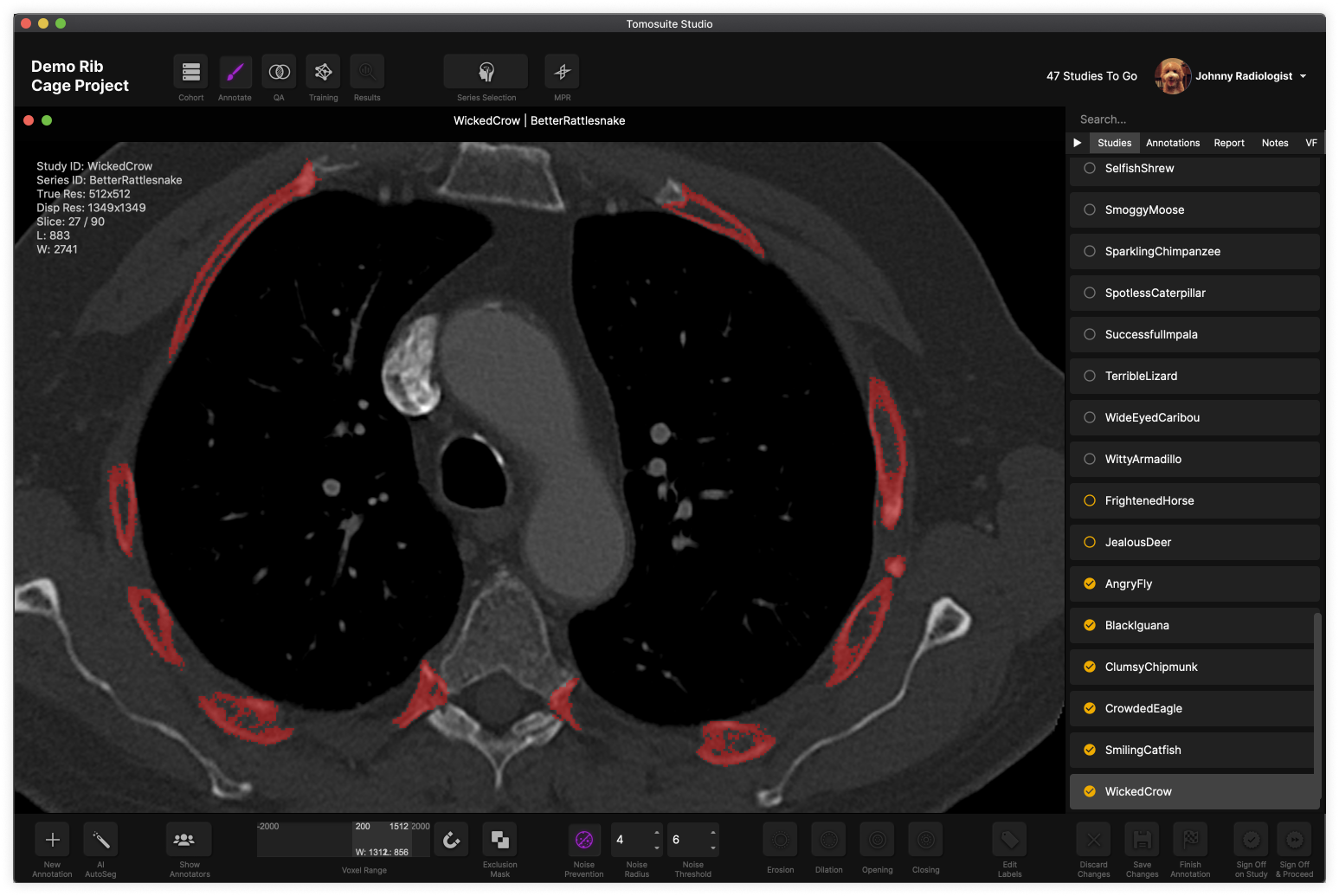Click the Exclusion Mask icon
Screen dimensions: 1339x896
tap(499, 840)
